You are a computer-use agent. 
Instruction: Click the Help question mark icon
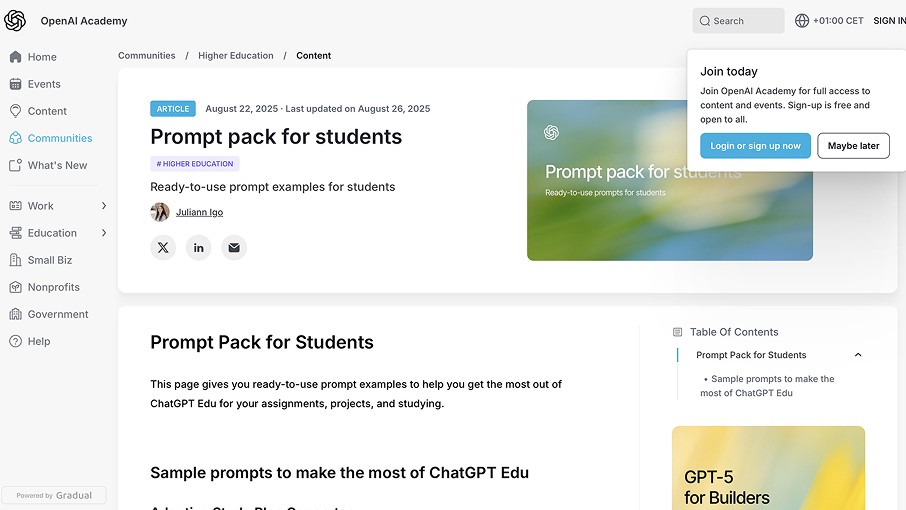[16, 341]
